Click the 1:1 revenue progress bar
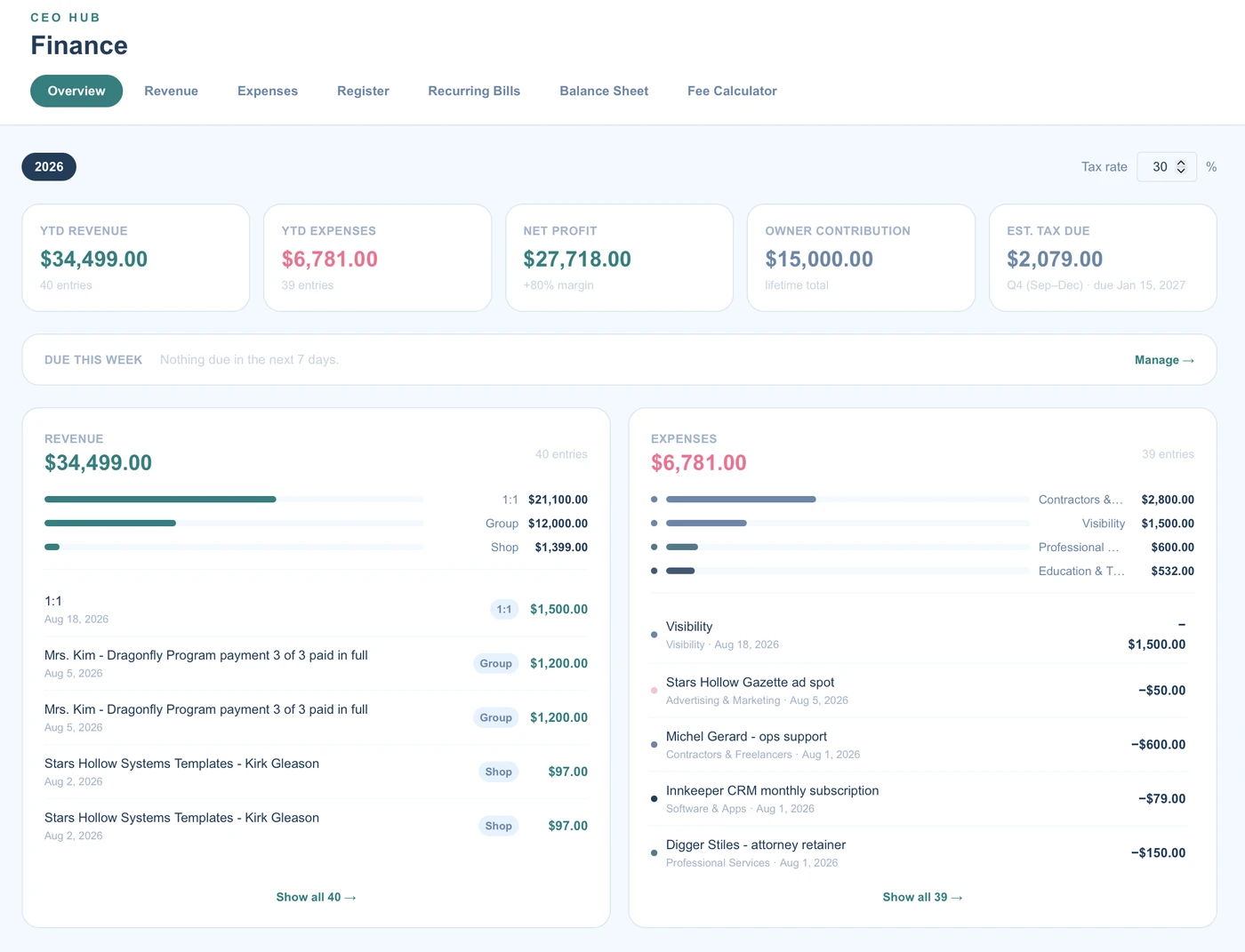 (x=234, y=500)
